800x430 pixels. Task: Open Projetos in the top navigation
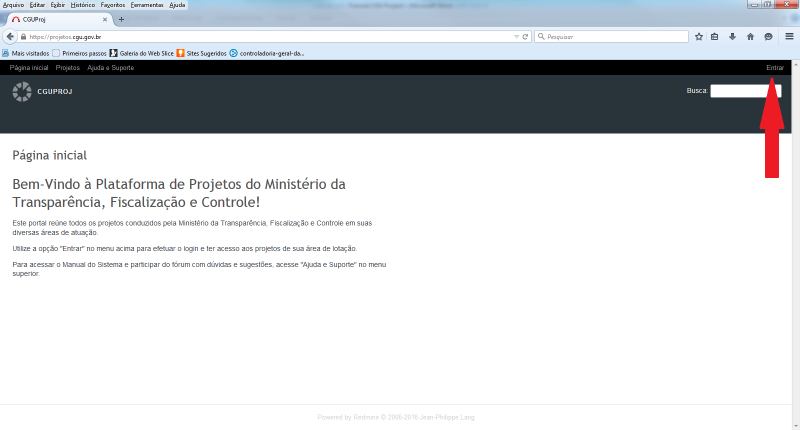point(68,68)
